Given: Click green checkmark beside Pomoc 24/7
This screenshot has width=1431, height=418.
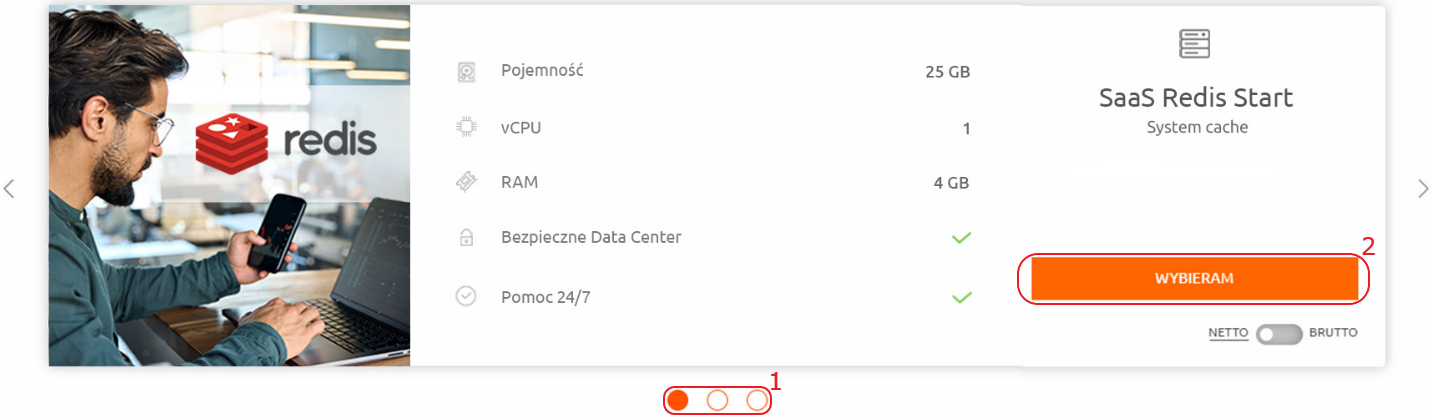Looking at the screenshot, I should click(x=961, y=297).
